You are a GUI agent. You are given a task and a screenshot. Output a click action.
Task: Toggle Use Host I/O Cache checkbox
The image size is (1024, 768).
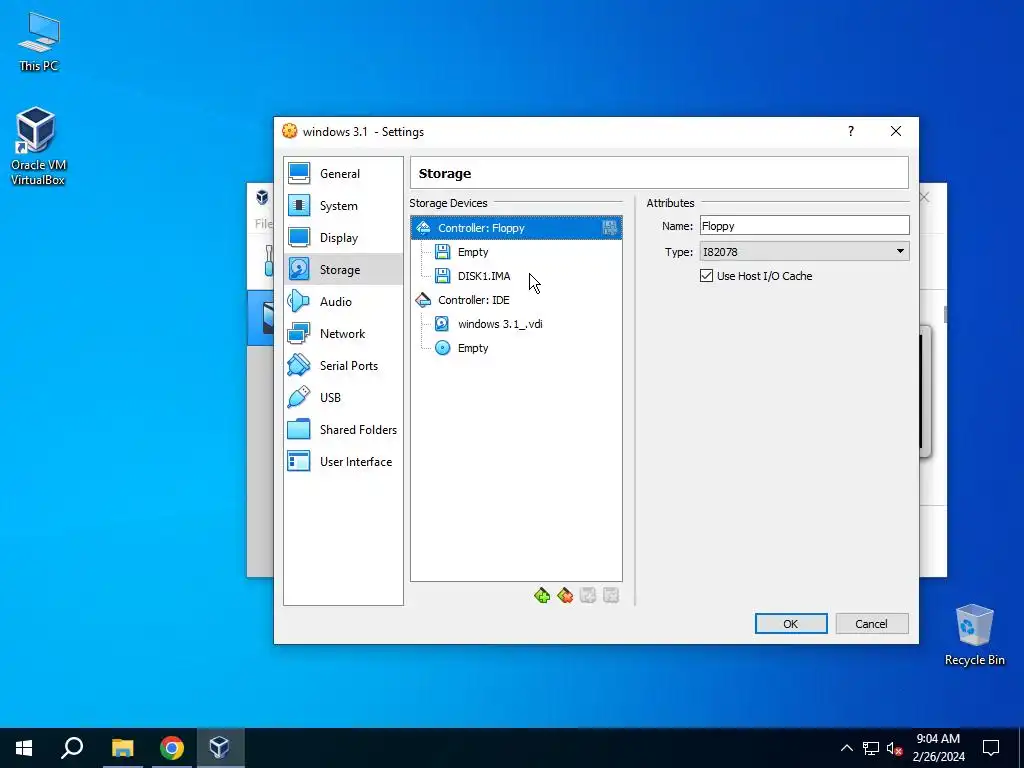point(707,276)
